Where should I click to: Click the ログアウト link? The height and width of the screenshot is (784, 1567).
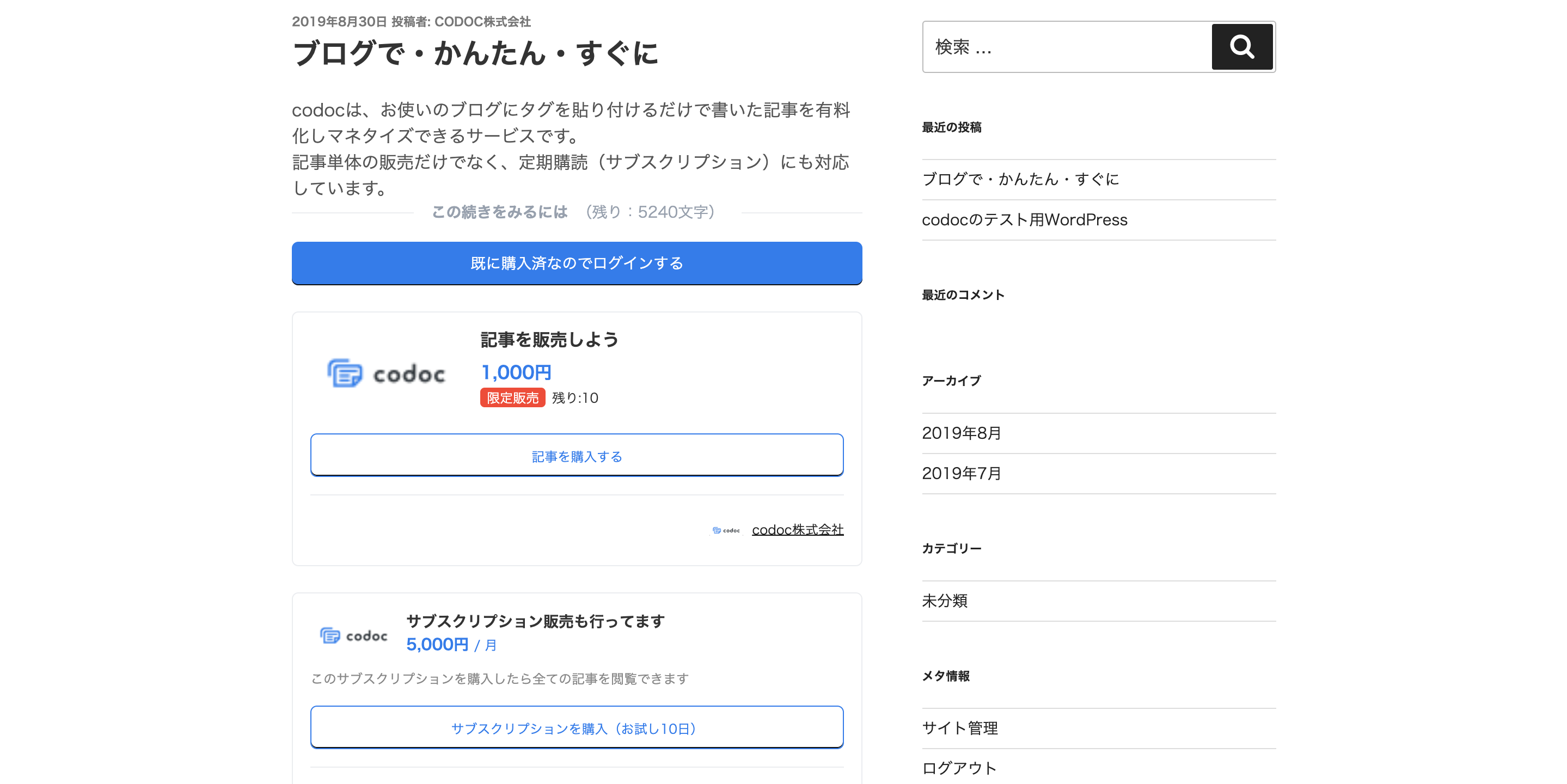[959, 768]
